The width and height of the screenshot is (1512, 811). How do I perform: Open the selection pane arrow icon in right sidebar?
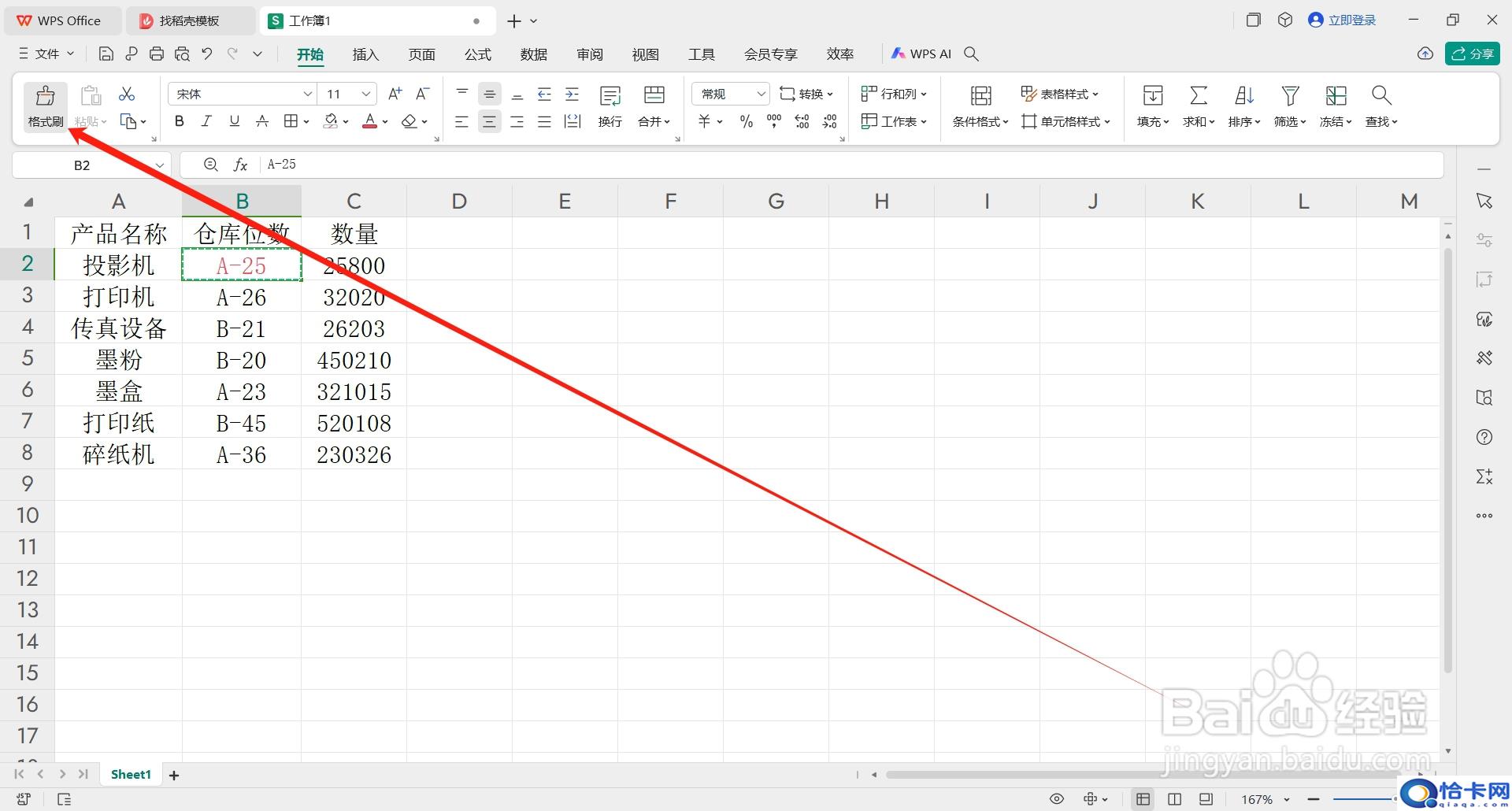(1484, 201)
